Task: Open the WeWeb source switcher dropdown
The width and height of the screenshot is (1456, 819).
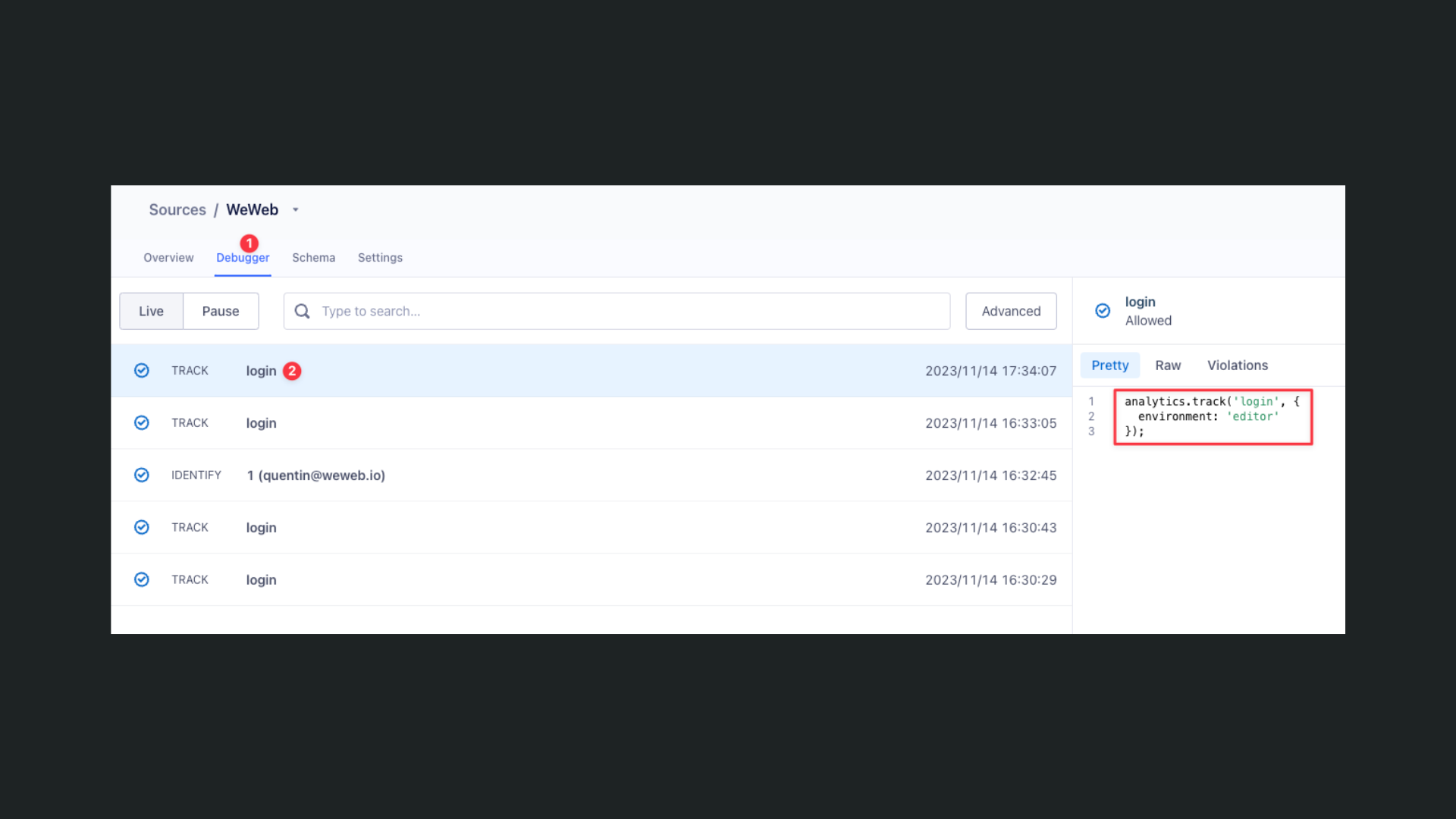Action: (x=296, y=209)
